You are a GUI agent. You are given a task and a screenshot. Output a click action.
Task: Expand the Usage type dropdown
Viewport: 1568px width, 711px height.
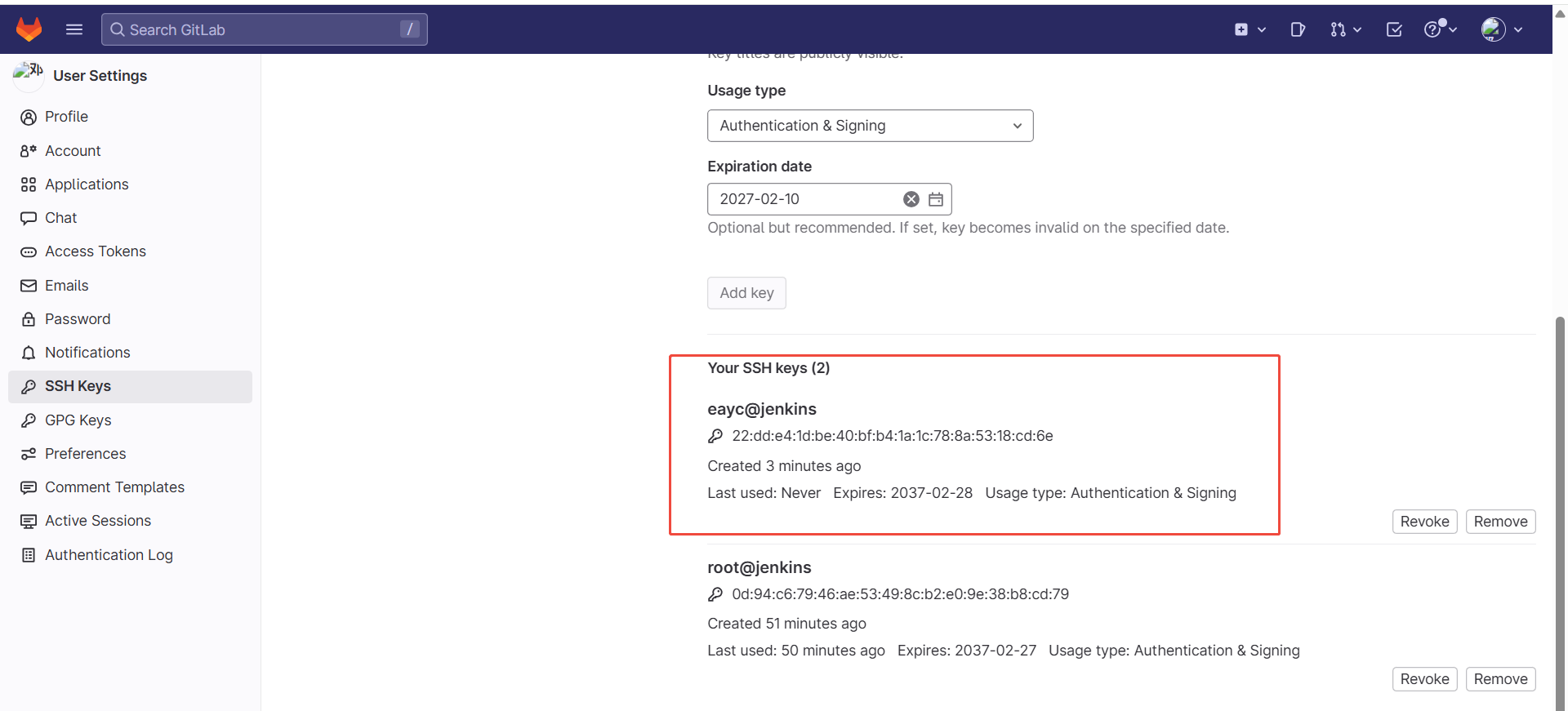871,126
